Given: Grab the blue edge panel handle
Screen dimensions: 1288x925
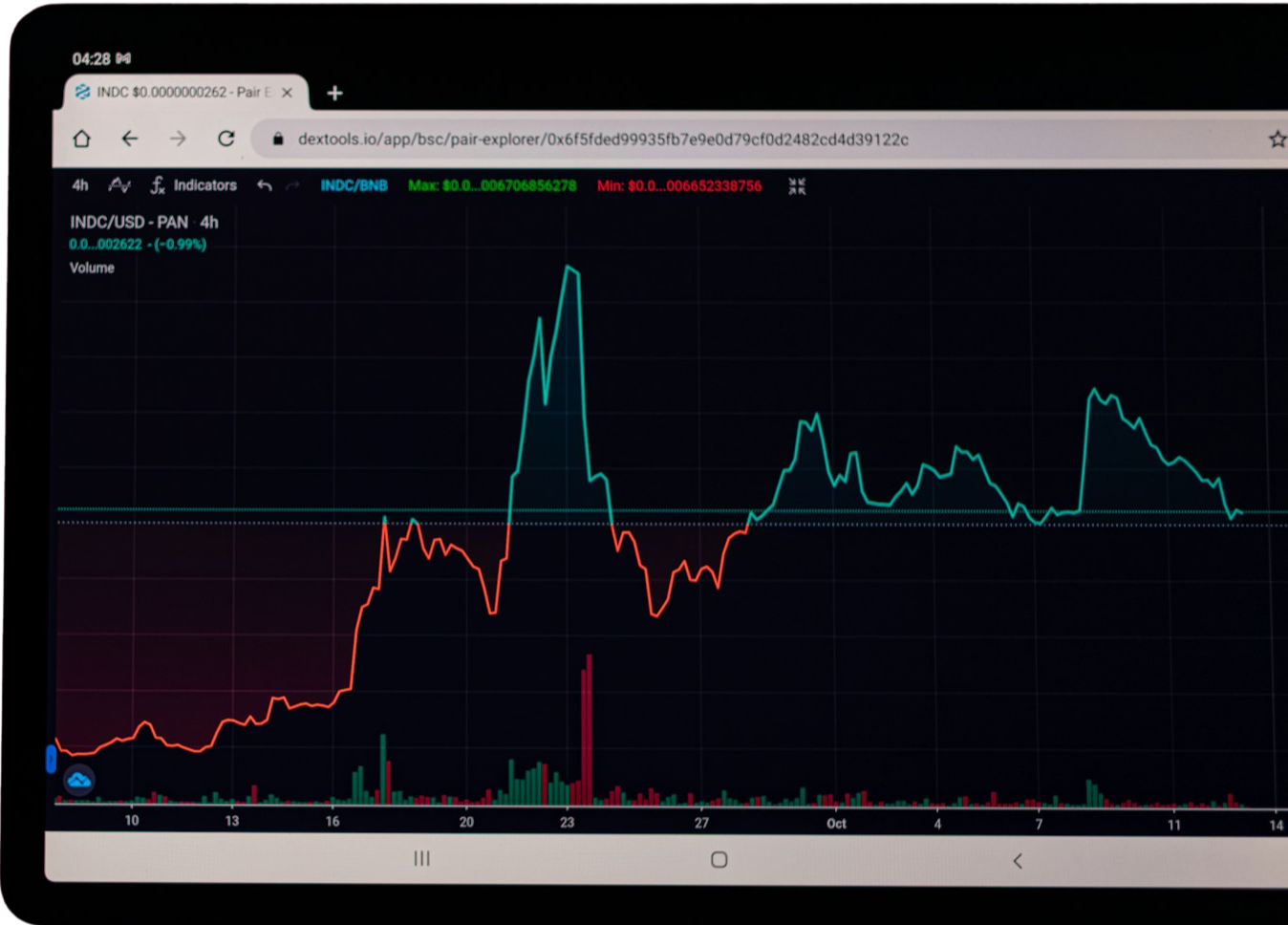Looking at the screenshot, I should coord(52,759).
